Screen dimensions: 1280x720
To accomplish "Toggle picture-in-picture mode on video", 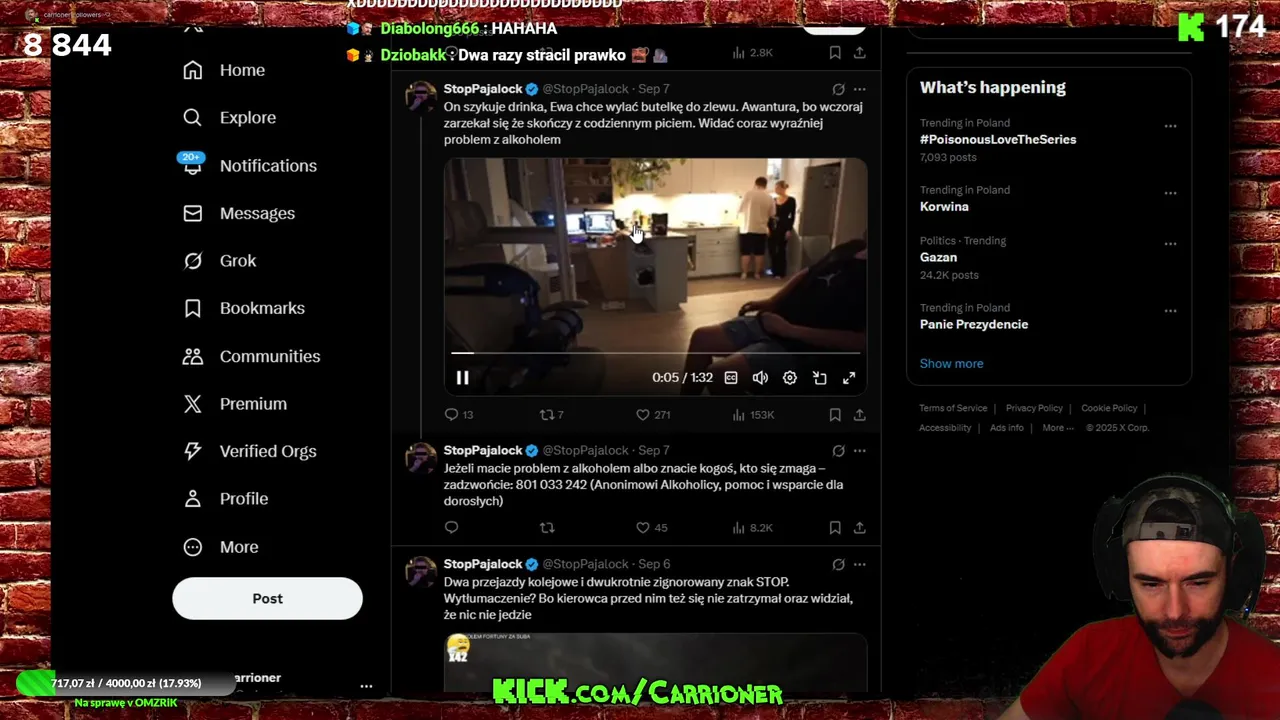I will (819, 378).
